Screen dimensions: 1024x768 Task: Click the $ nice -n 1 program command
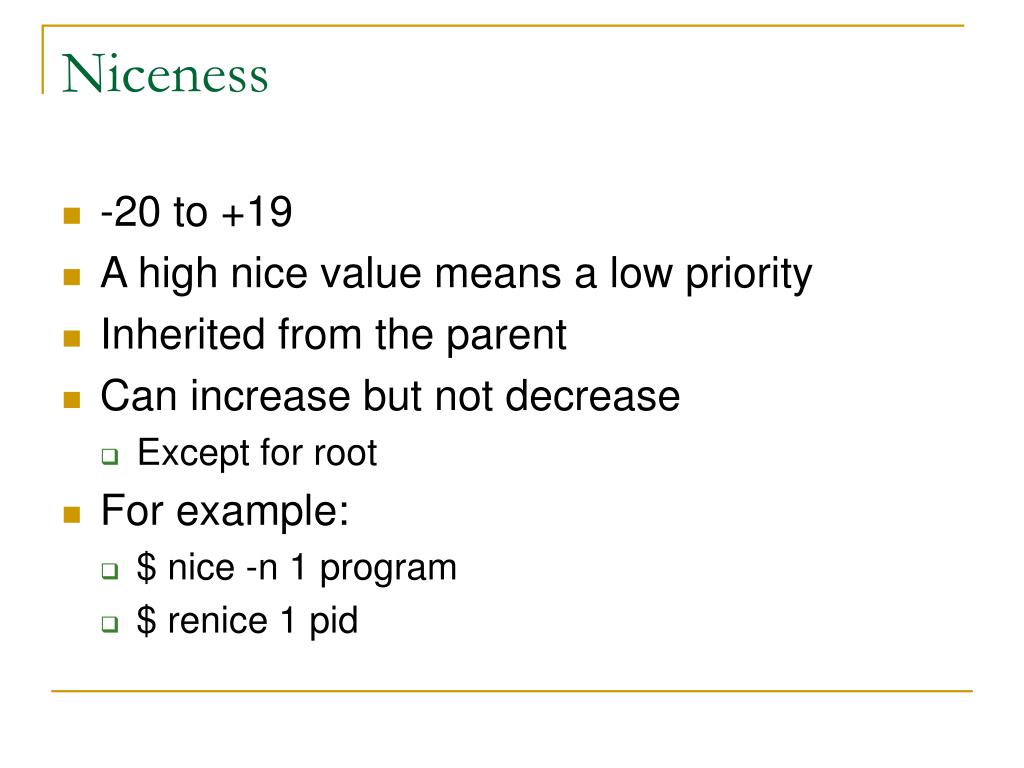point(296,568)
